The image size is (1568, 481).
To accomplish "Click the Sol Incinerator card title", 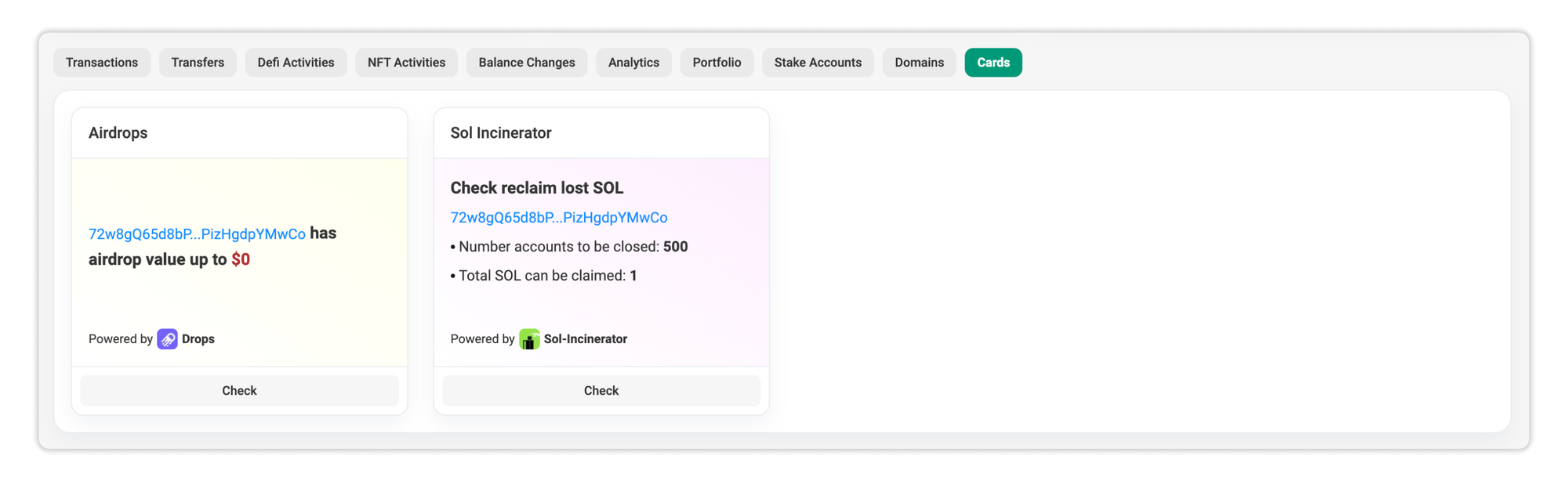I will click(501, 133).
